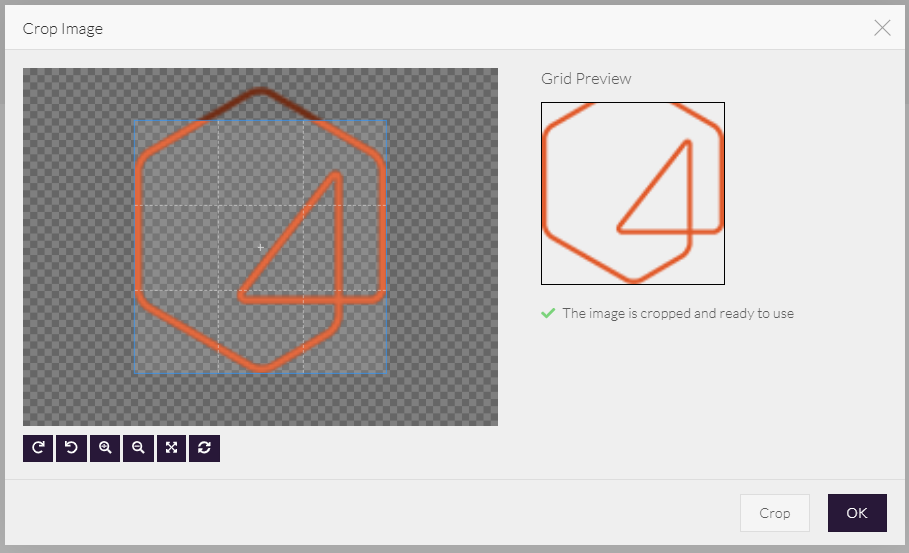
Task: Zoom in on the crop canvas
Action: pyautogui.click(x=105, y=448)
